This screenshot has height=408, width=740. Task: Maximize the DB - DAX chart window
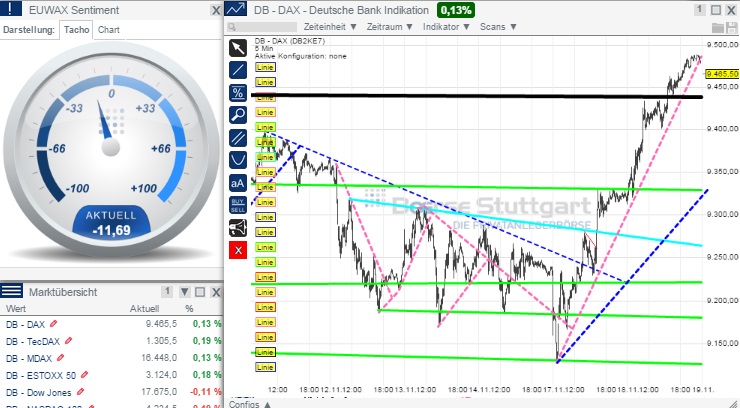coord(716,10)
